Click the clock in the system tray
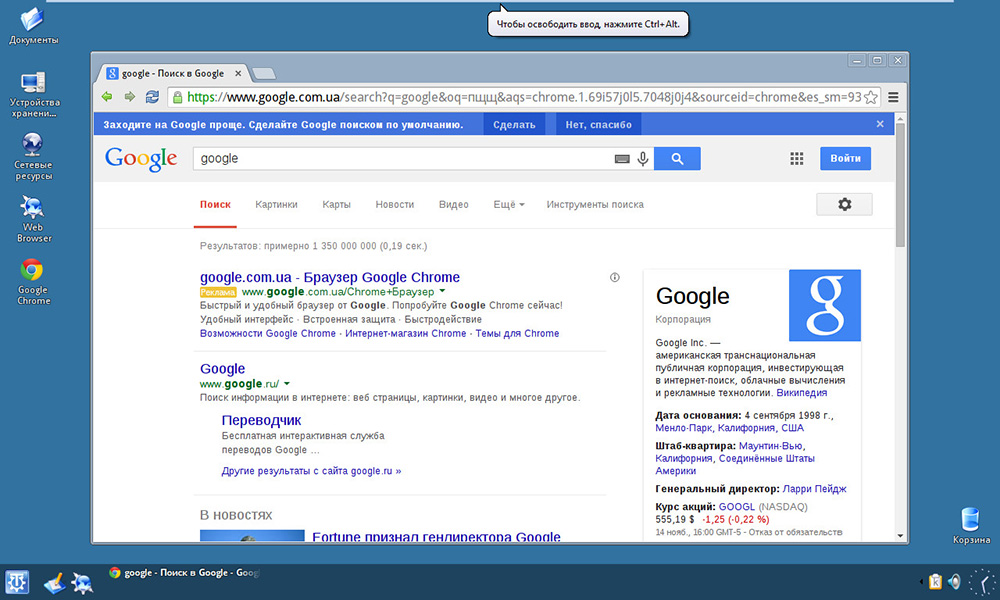 coord(983,582)
